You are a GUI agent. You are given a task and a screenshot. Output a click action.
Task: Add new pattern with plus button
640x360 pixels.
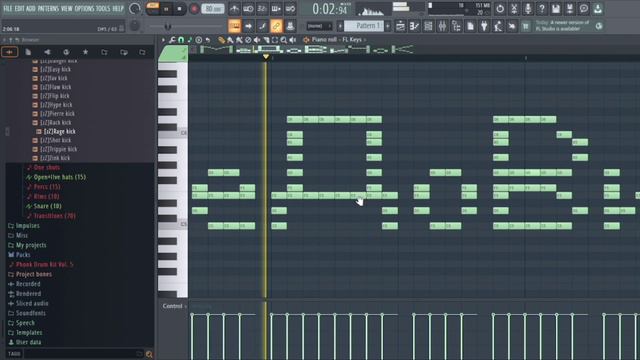click(x=387, y=26)
